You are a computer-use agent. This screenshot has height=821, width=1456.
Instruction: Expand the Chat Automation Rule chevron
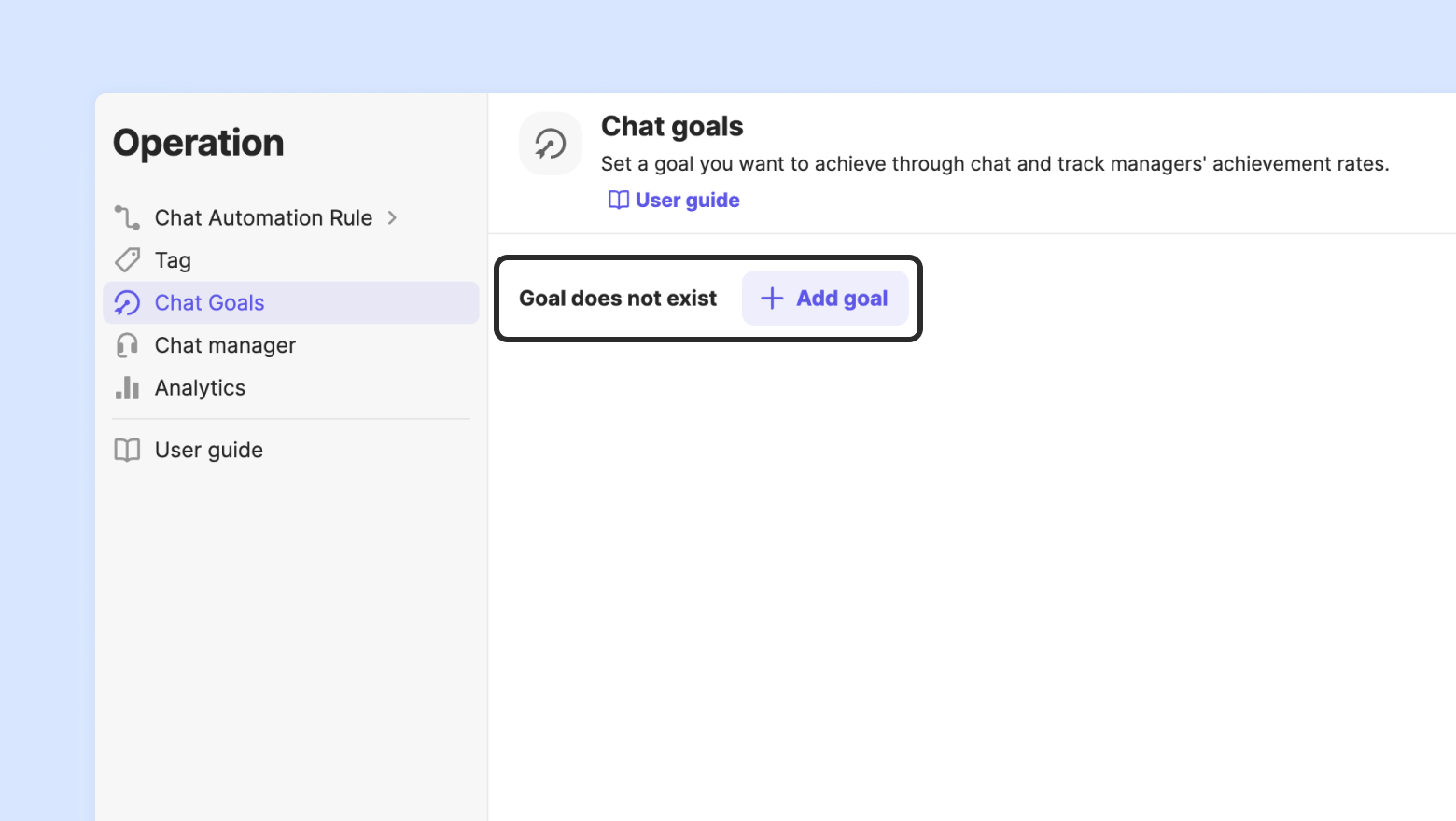click(x=393, y=217)
